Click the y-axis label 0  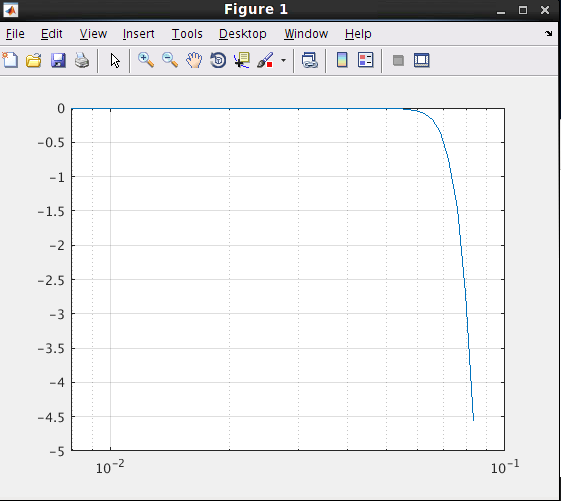(61, 108)
